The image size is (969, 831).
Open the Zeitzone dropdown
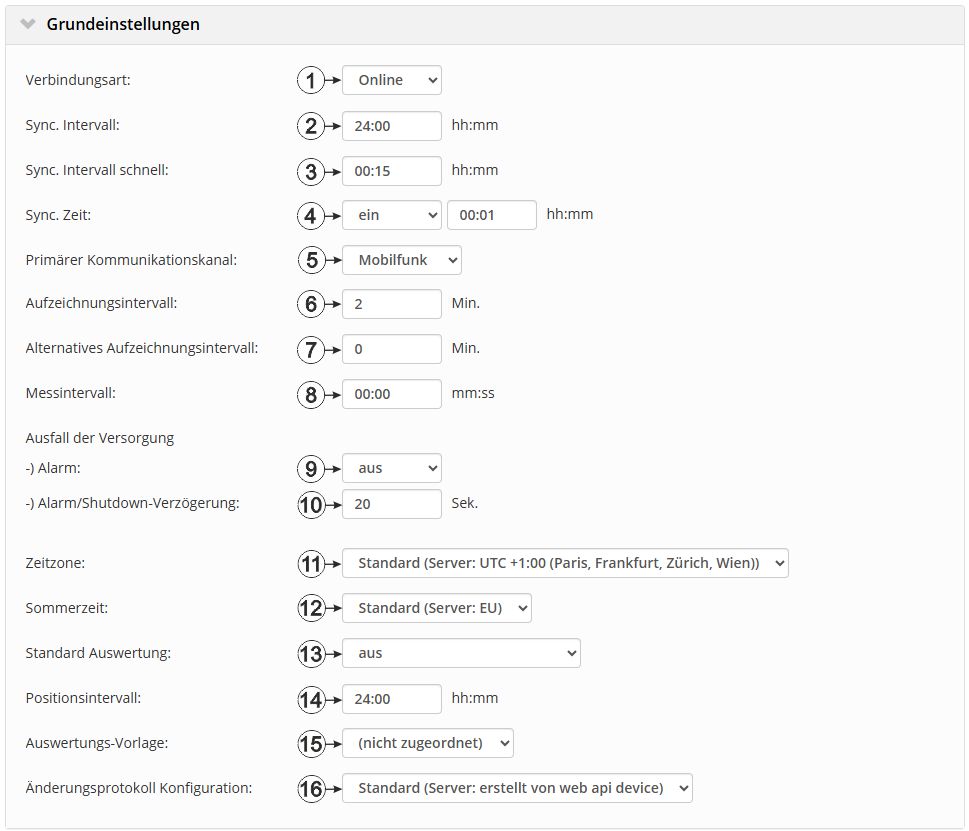tap(565, 564)
